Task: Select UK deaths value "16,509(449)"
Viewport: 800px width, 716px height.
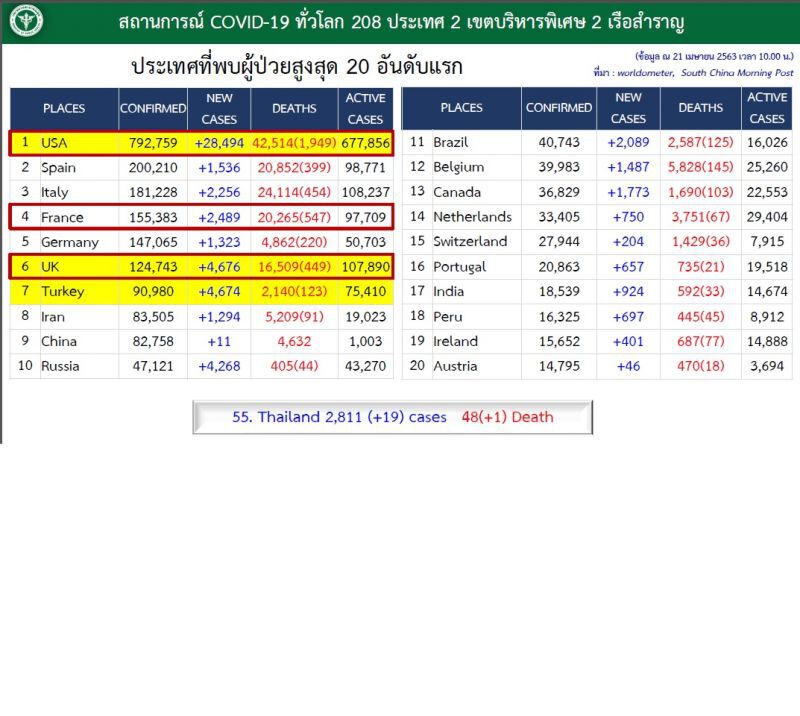Action: point(294,267)
